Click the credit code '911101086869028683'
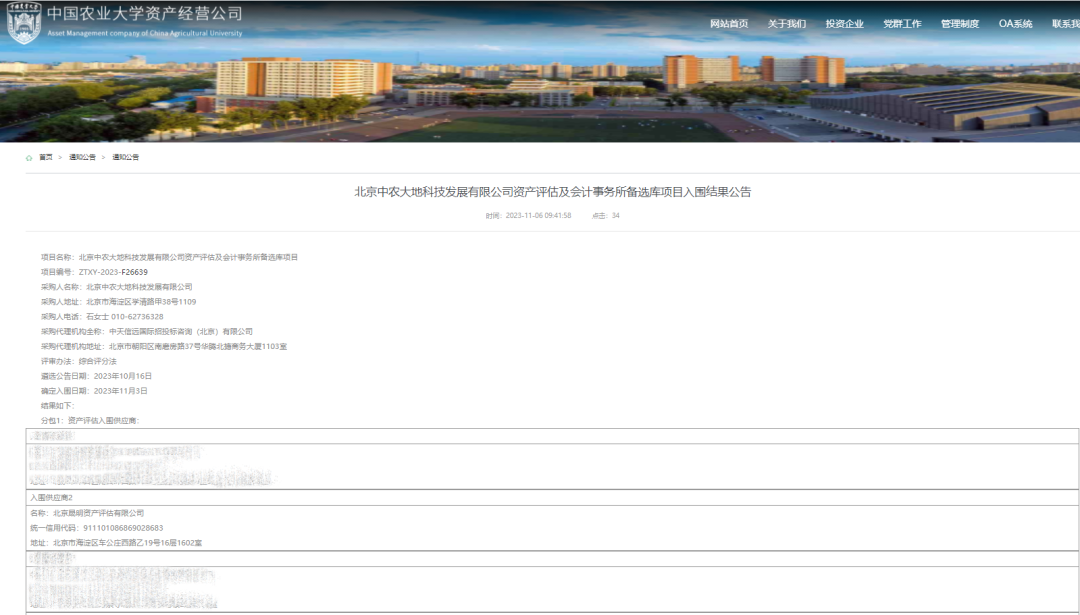This screenshot has width=1080, height=615. 123,528
